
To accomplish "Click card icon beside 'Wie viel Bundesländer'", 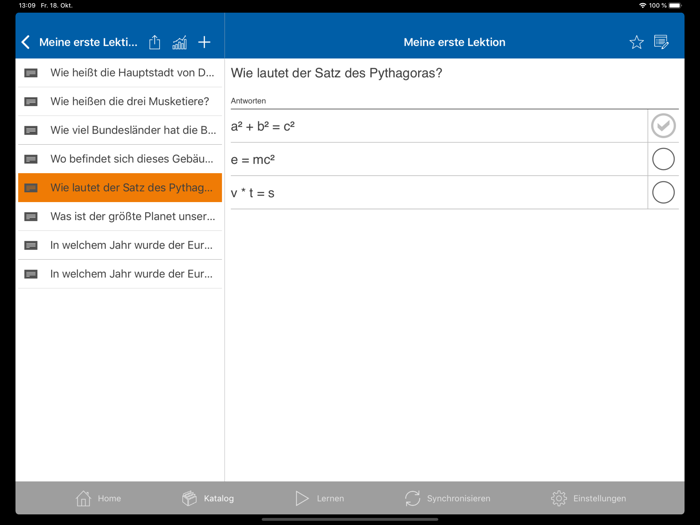I will tap(31, 130).
